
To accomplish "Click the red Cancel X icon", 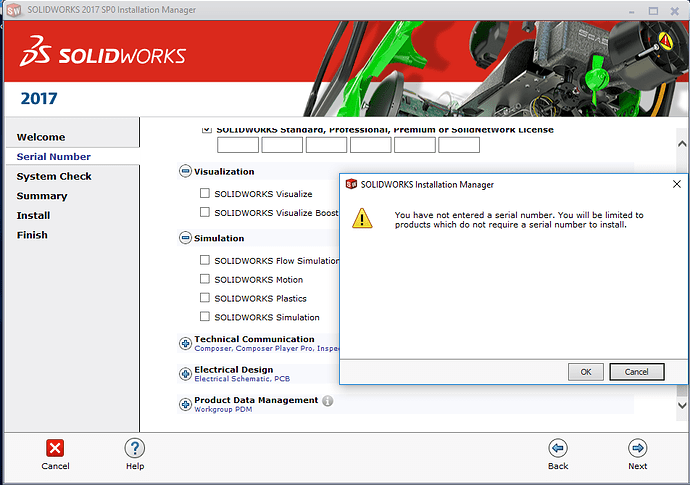I will click(55, 448).
